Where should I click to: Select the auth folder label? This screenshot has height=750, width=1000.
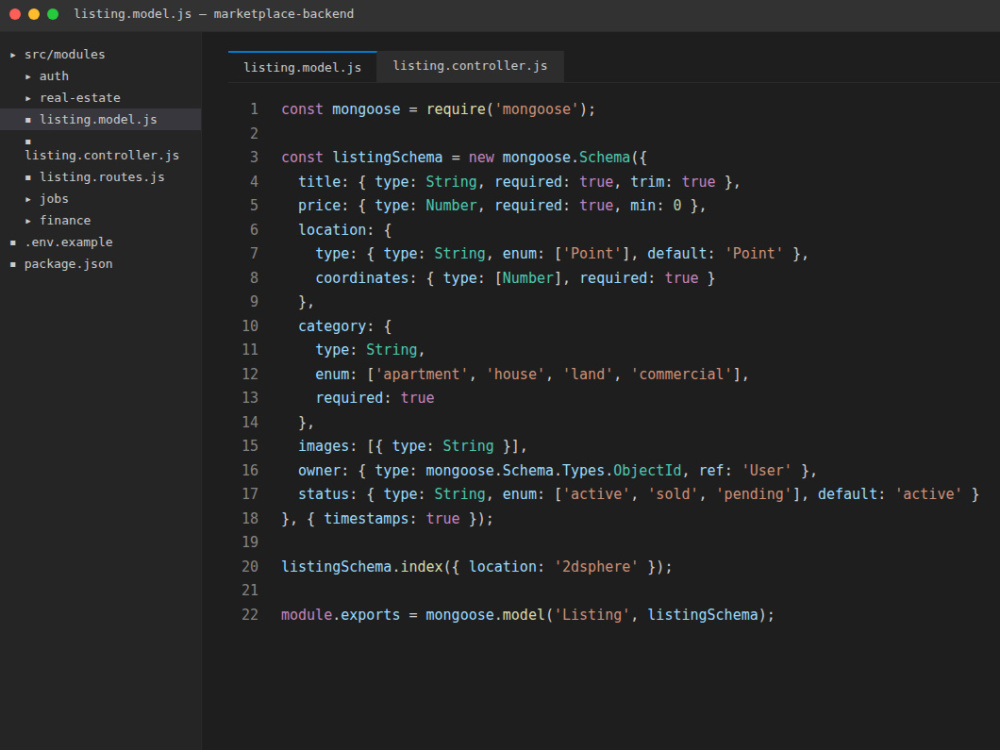click(x=54, y=76)
